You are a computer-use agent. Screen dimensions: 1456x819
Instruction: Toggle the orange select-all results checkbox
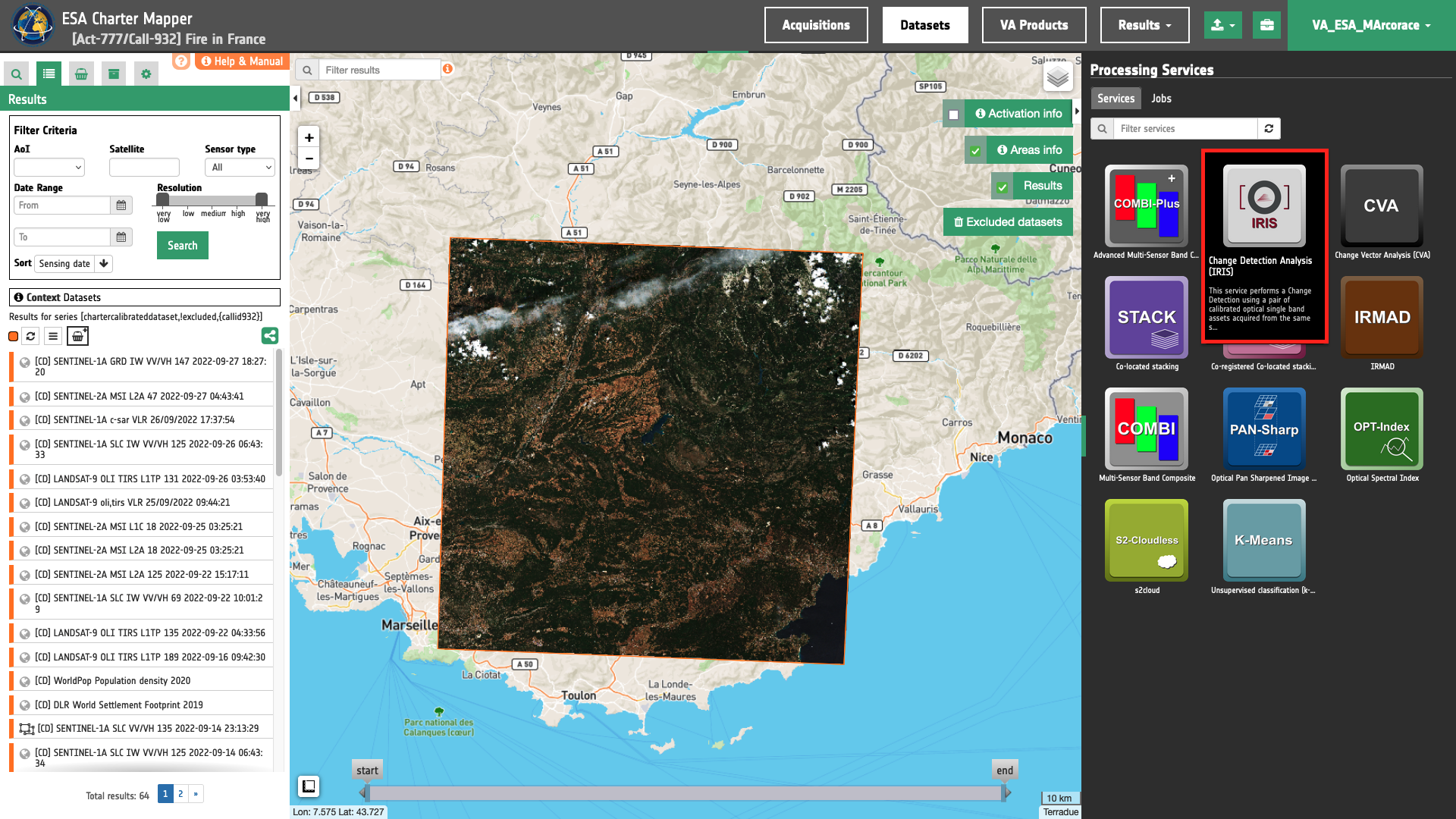14,337
